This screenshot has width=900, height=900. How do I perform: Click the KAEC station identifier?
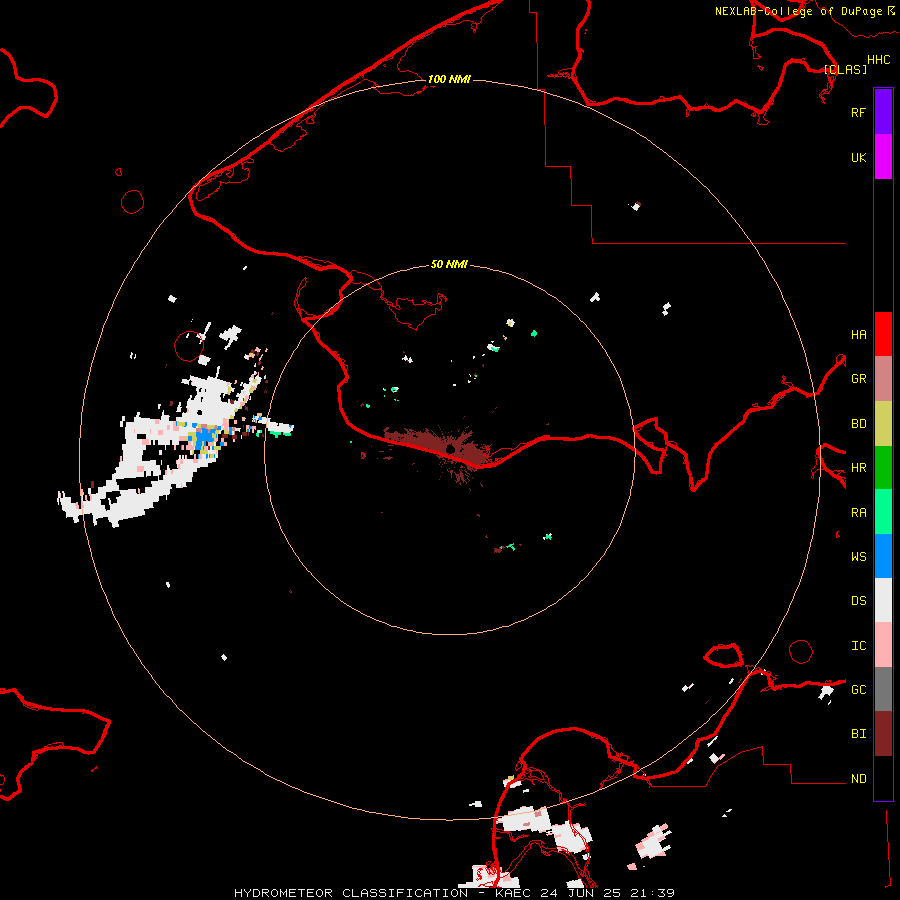513,893
